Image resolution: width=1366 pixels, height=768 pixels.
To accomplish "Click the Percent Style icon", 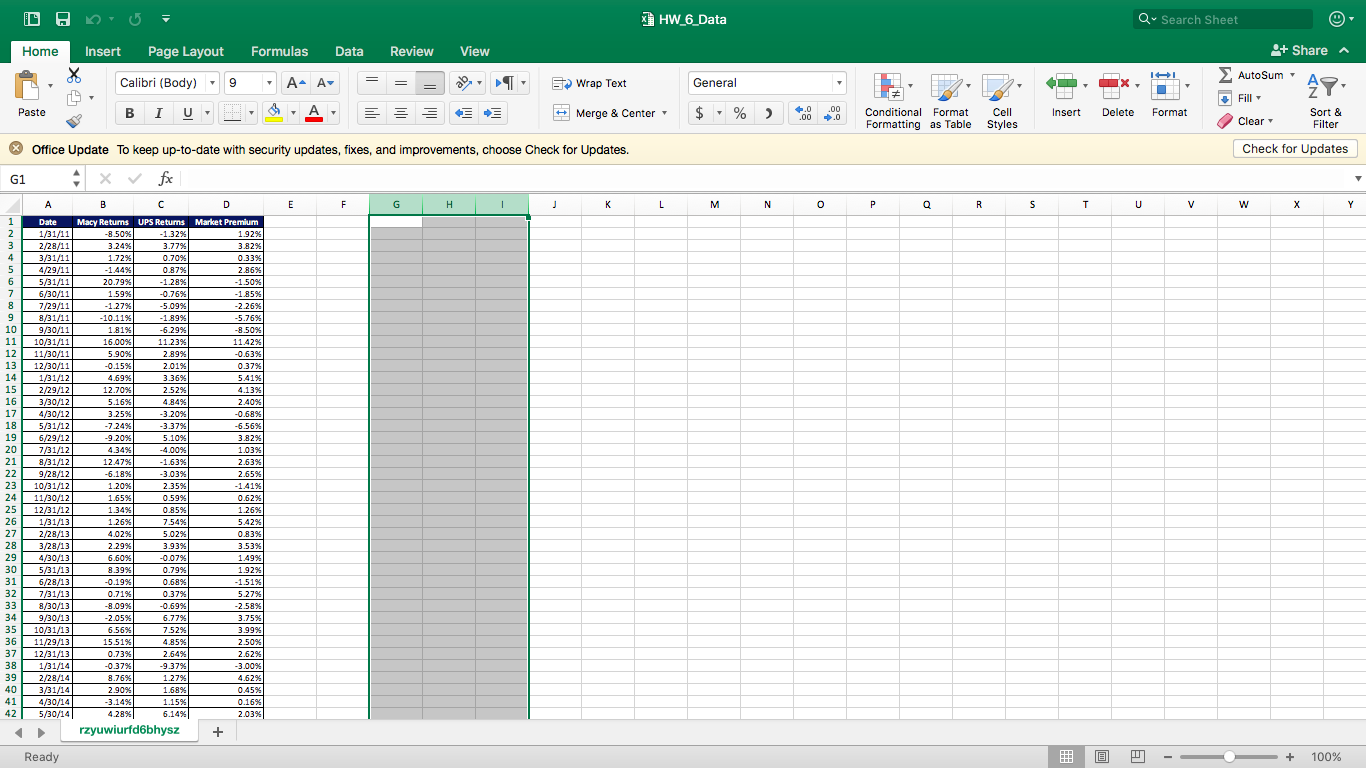I will pos(740,113).
